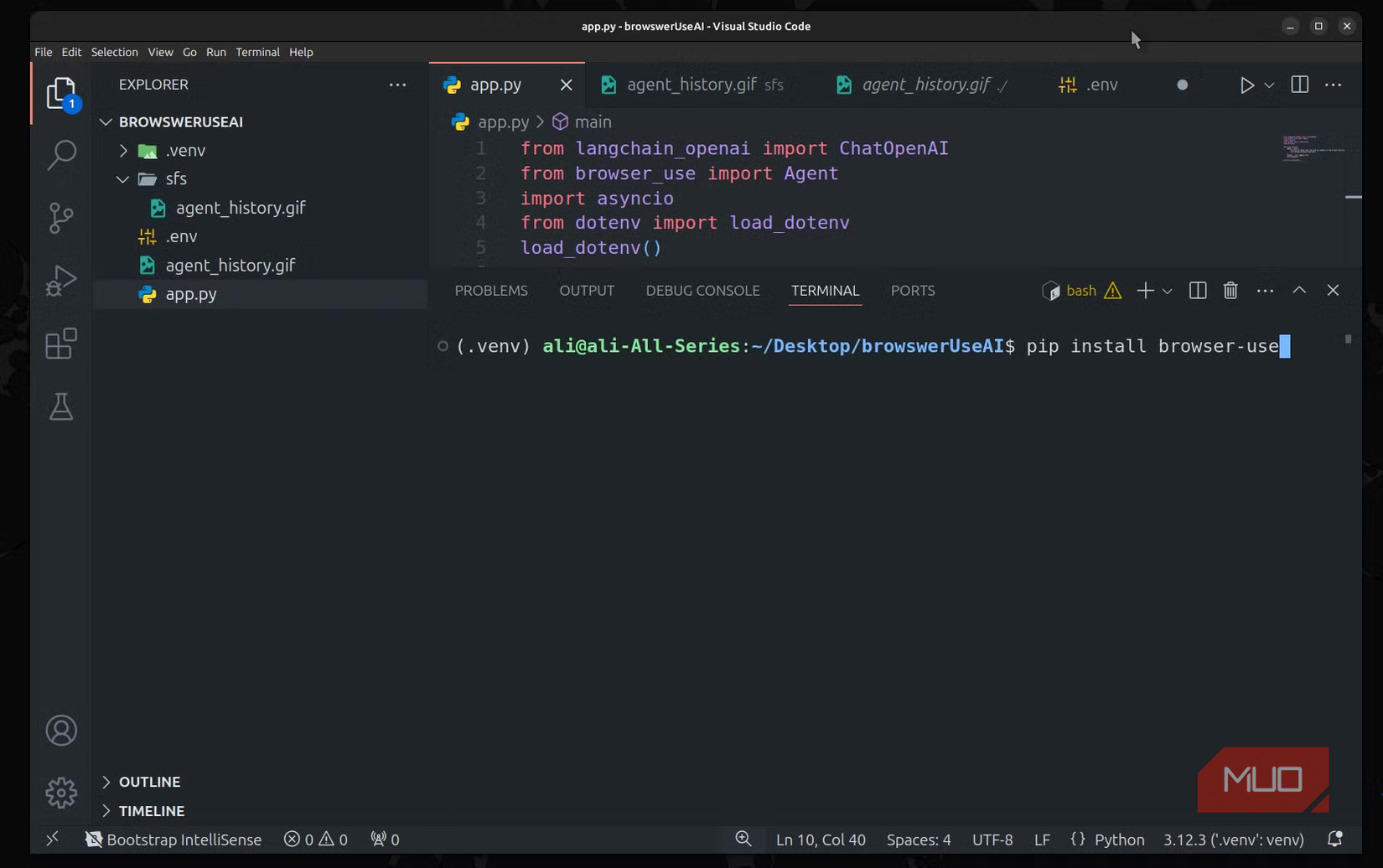Switch to the OUTPUT panel tab
This screenshot has width=1383, height=868.
click(x=587, y=291)
